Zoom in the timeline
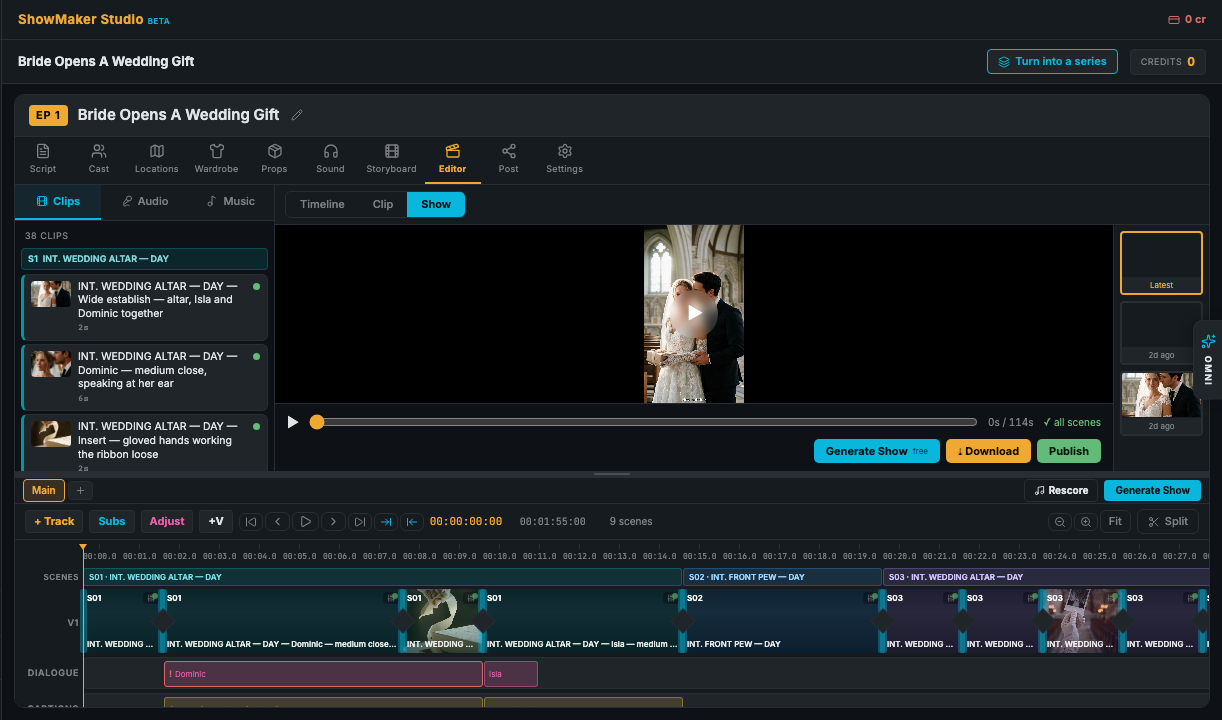The height and width of the screenshot is (720, 1222). (x=1085, y=521)
